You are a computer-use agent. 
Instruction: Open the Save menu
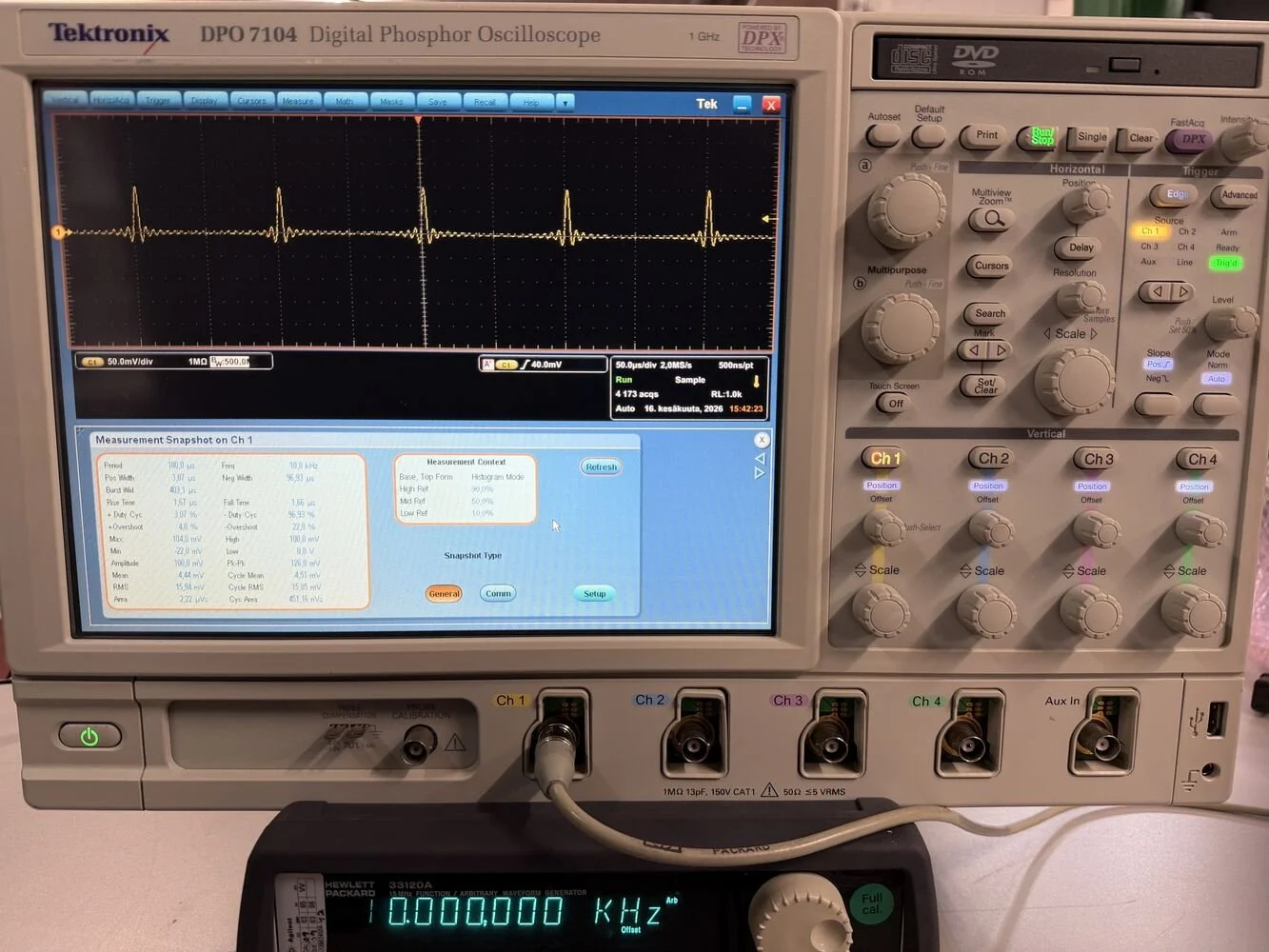tap(438, 101)
